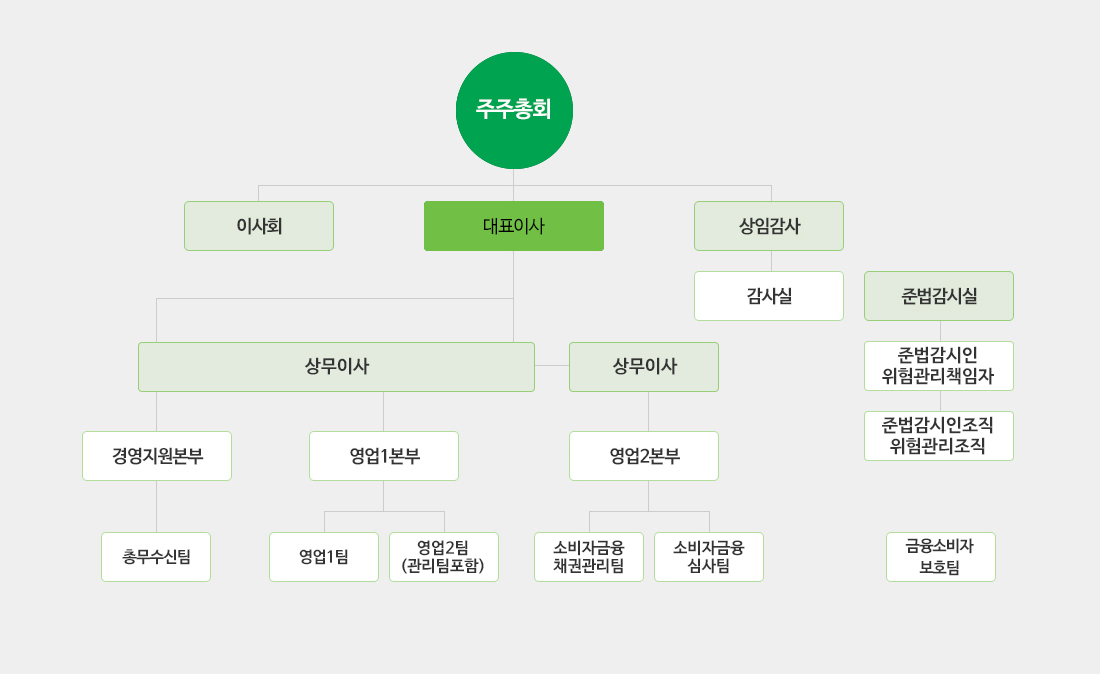Click the 상무이사 box above 영업2본부
The image size is (1100, 674).
[x=644, y=367]
